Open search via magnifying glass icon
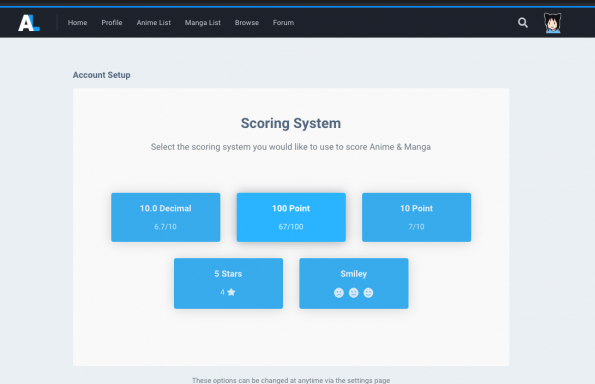The width and height of the screenshot is (595, 384). pos(523,23)
